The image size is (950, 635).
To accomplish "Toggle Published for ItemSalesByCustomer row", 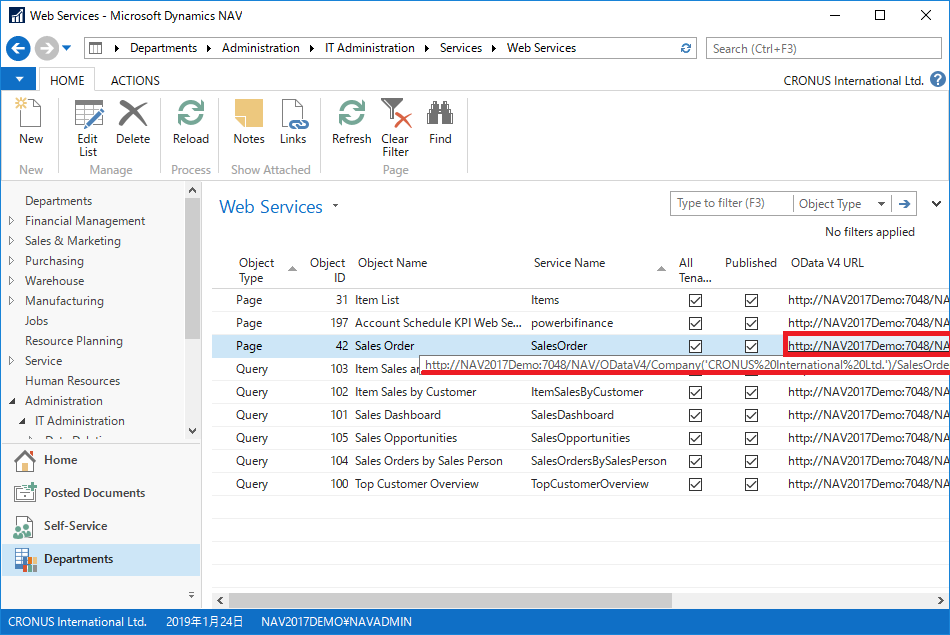I will coord(751,392).
